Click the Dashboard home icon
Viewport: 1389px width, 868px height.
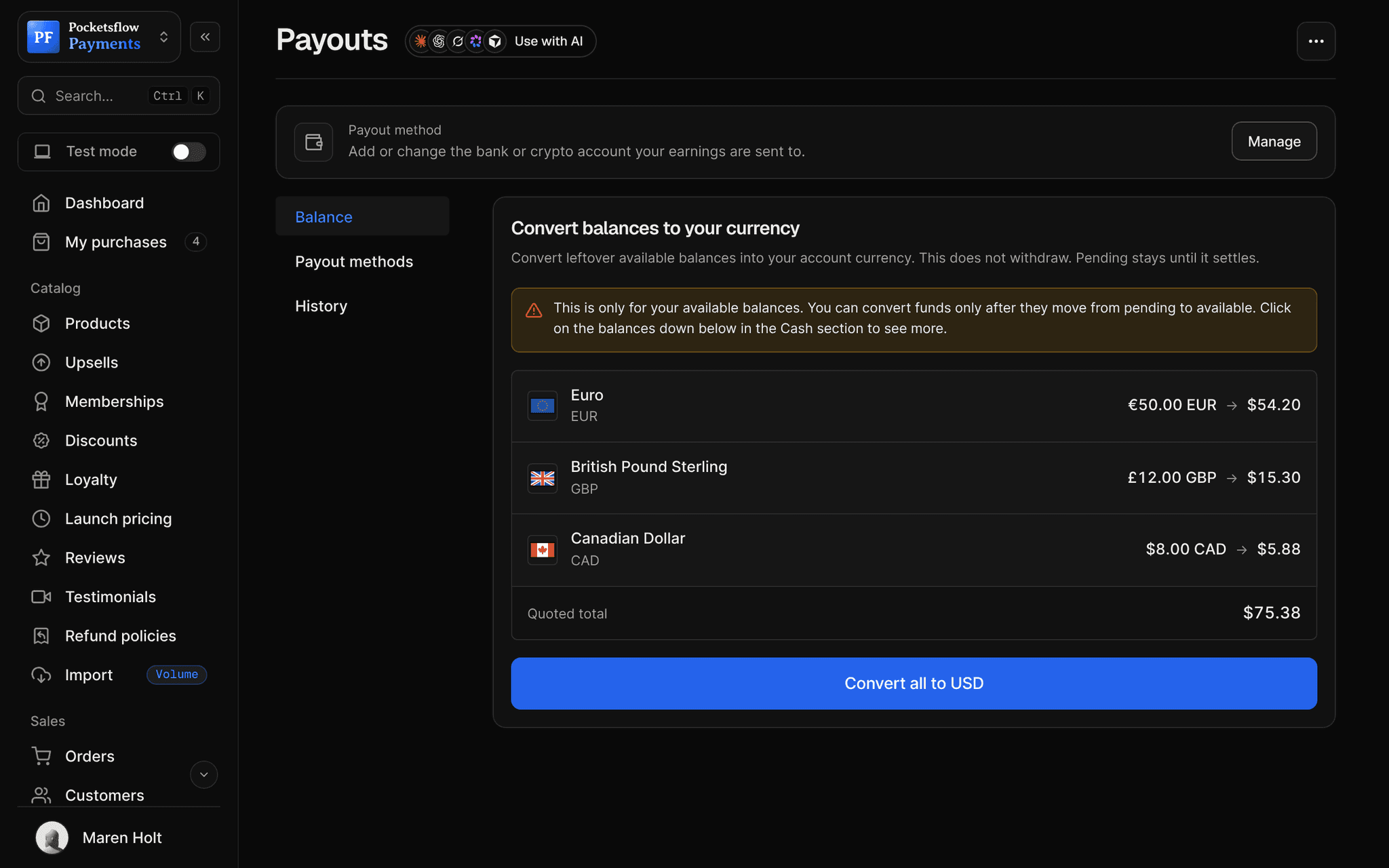41,203
